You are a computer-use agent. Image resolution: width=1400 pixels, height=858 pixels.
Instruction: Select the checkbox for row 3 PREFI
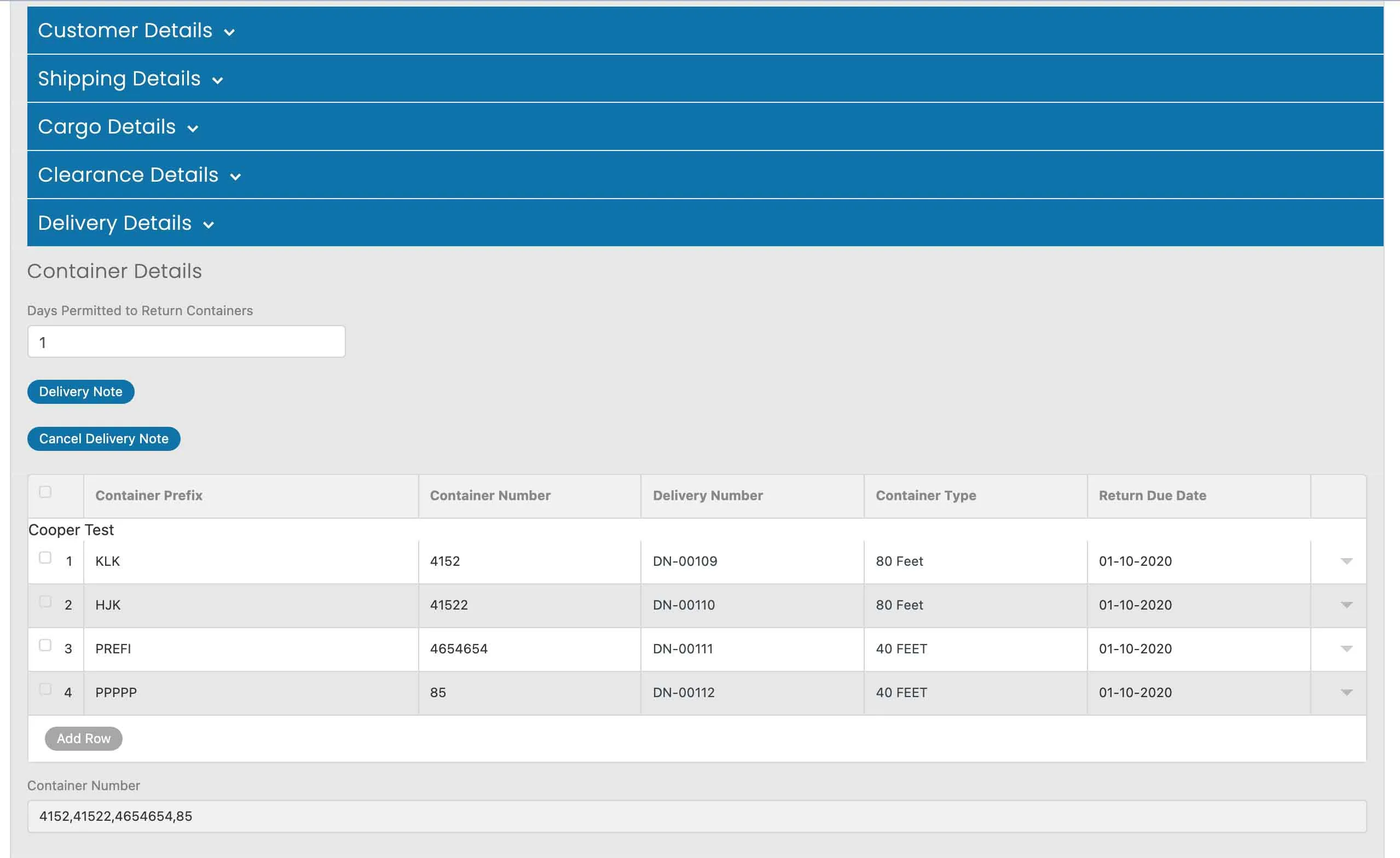(x=45, y=645)
